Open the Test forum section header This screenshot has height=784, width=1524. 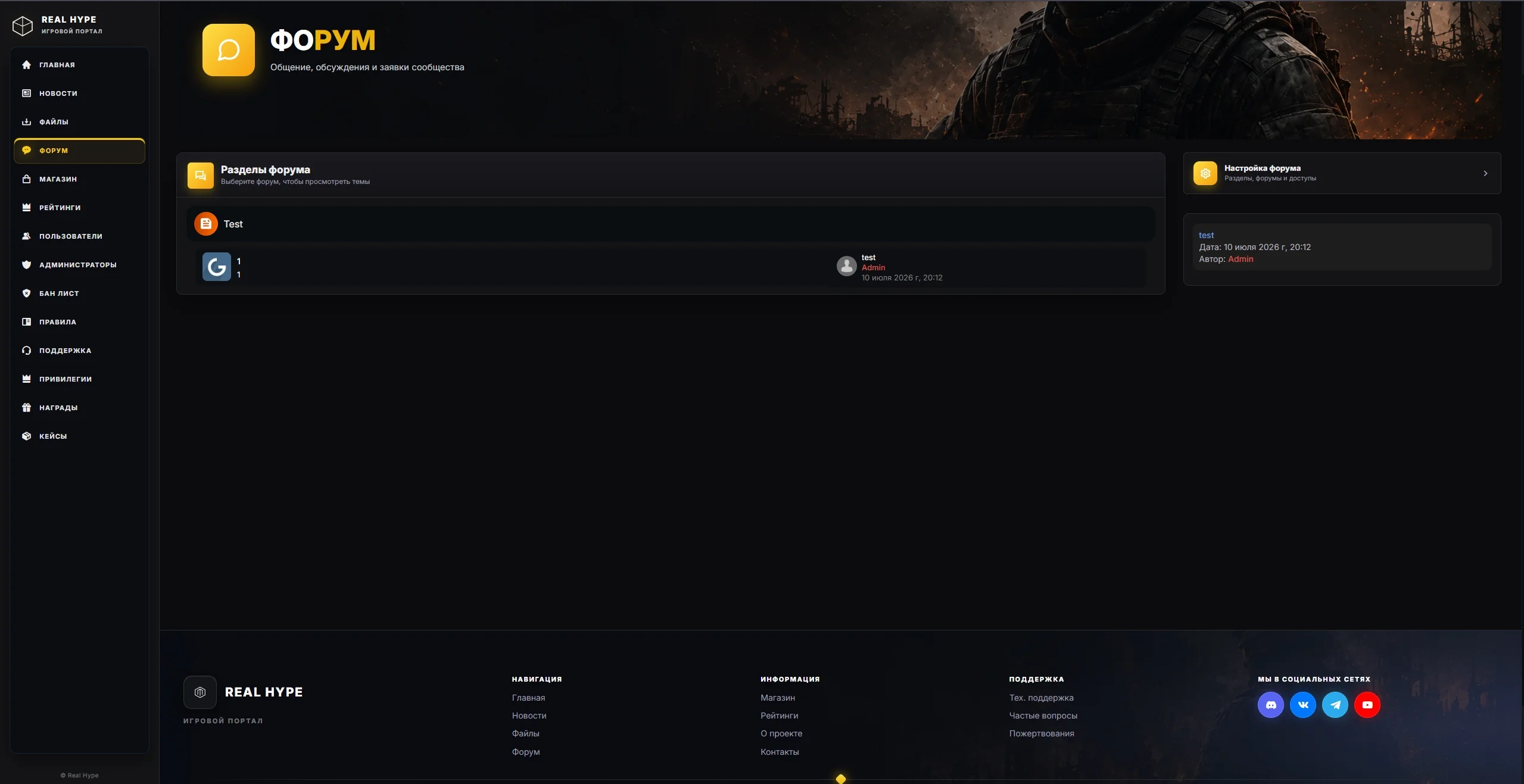(671, 224)
